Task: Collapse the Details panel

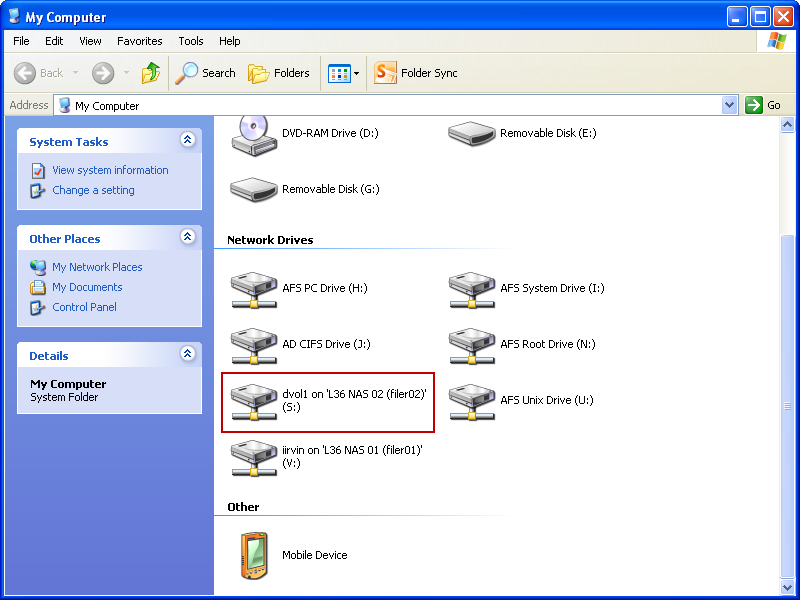Action: [188, 354]
